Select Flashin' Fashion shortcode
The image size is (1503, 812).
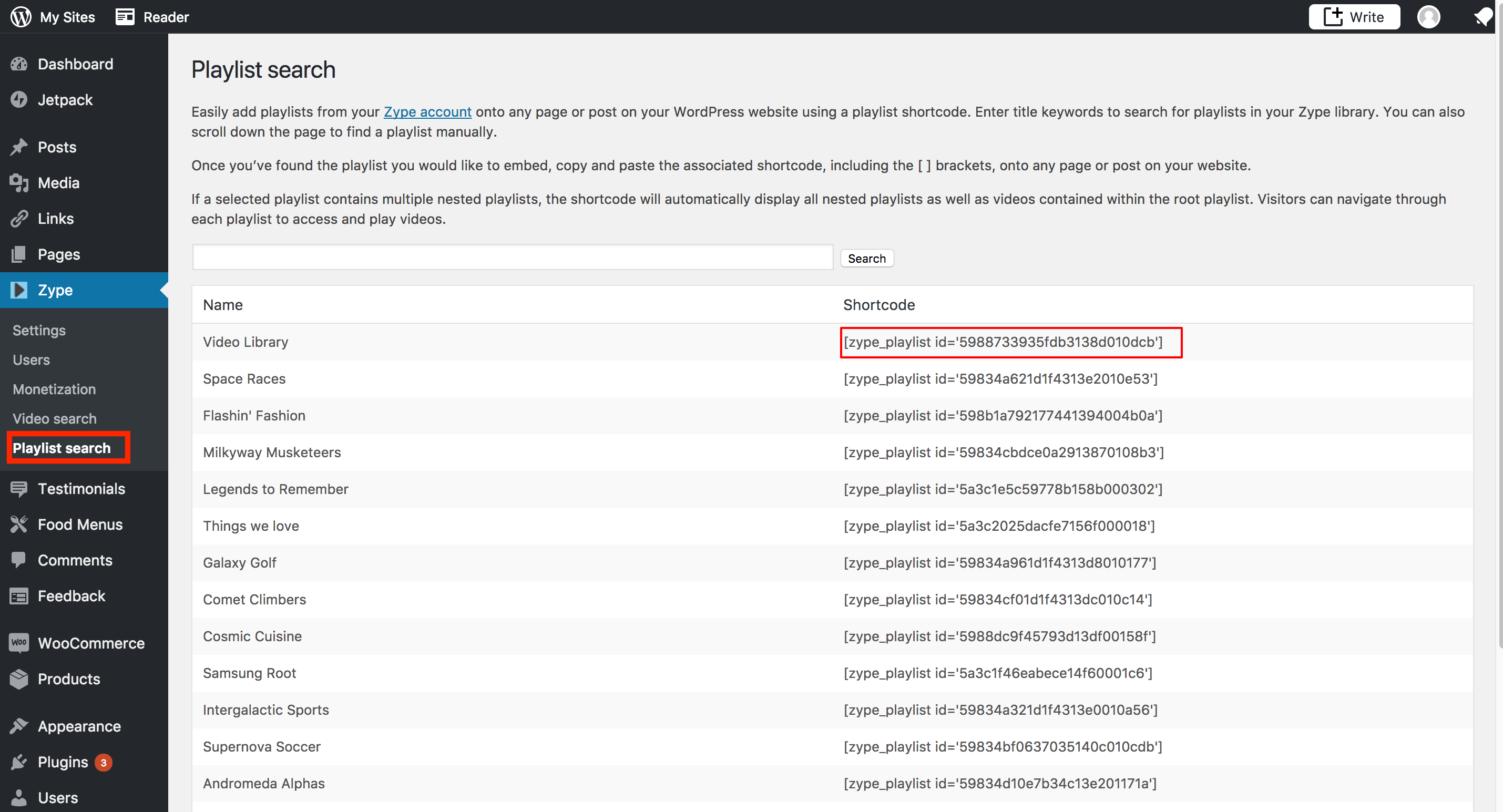tap(1003, 415)
